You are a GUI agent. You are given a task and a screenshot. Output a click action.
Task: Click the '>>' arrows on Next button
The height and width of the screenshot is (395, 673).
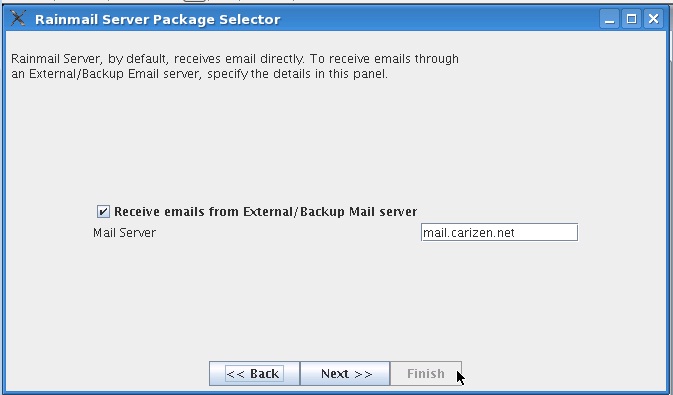(363, 374)
